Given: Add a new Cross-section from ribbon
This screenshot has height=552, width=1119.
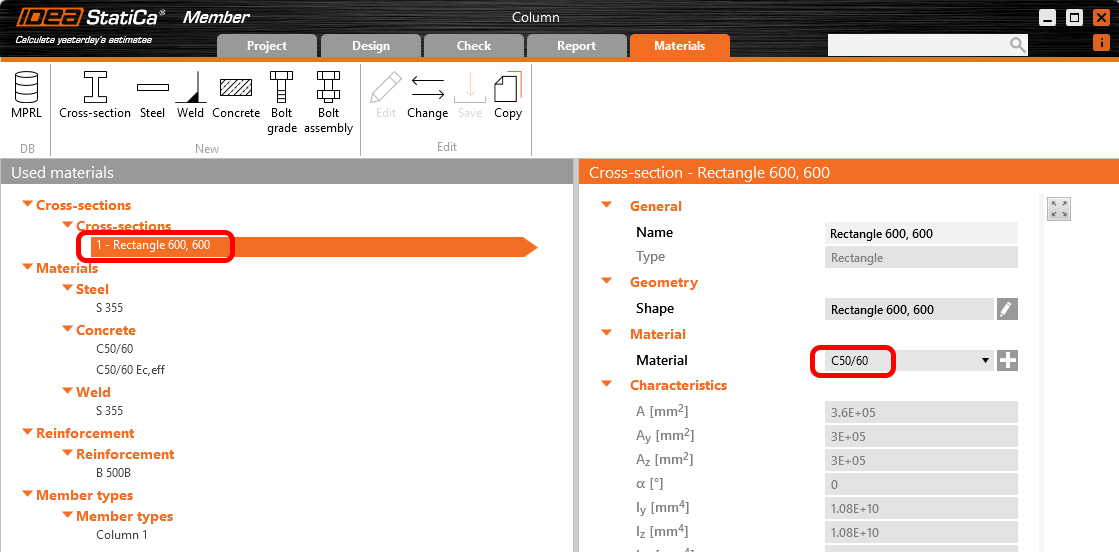Looking at the screenshot, I should pos(95,95).
